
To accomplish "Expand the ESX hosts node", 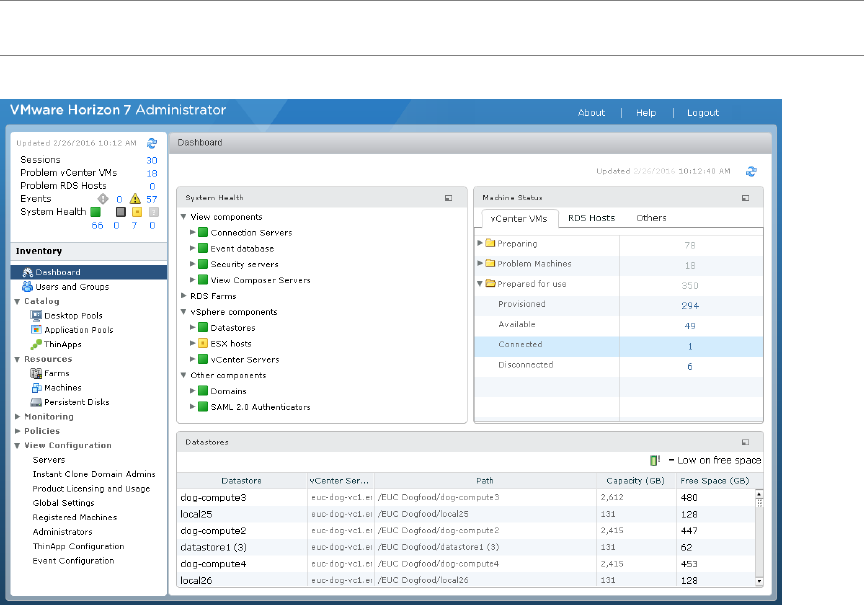I will (193, 343).
